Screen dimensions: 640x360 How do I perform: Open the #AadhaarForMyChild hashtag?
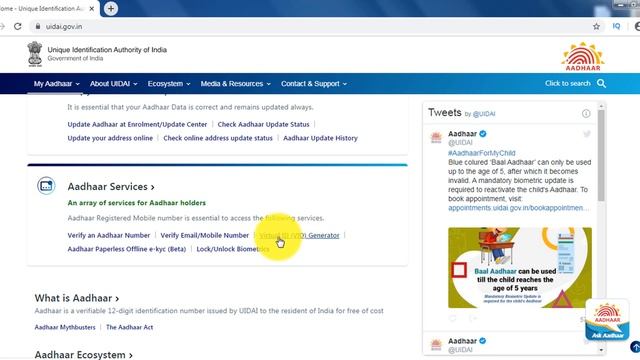482,153
